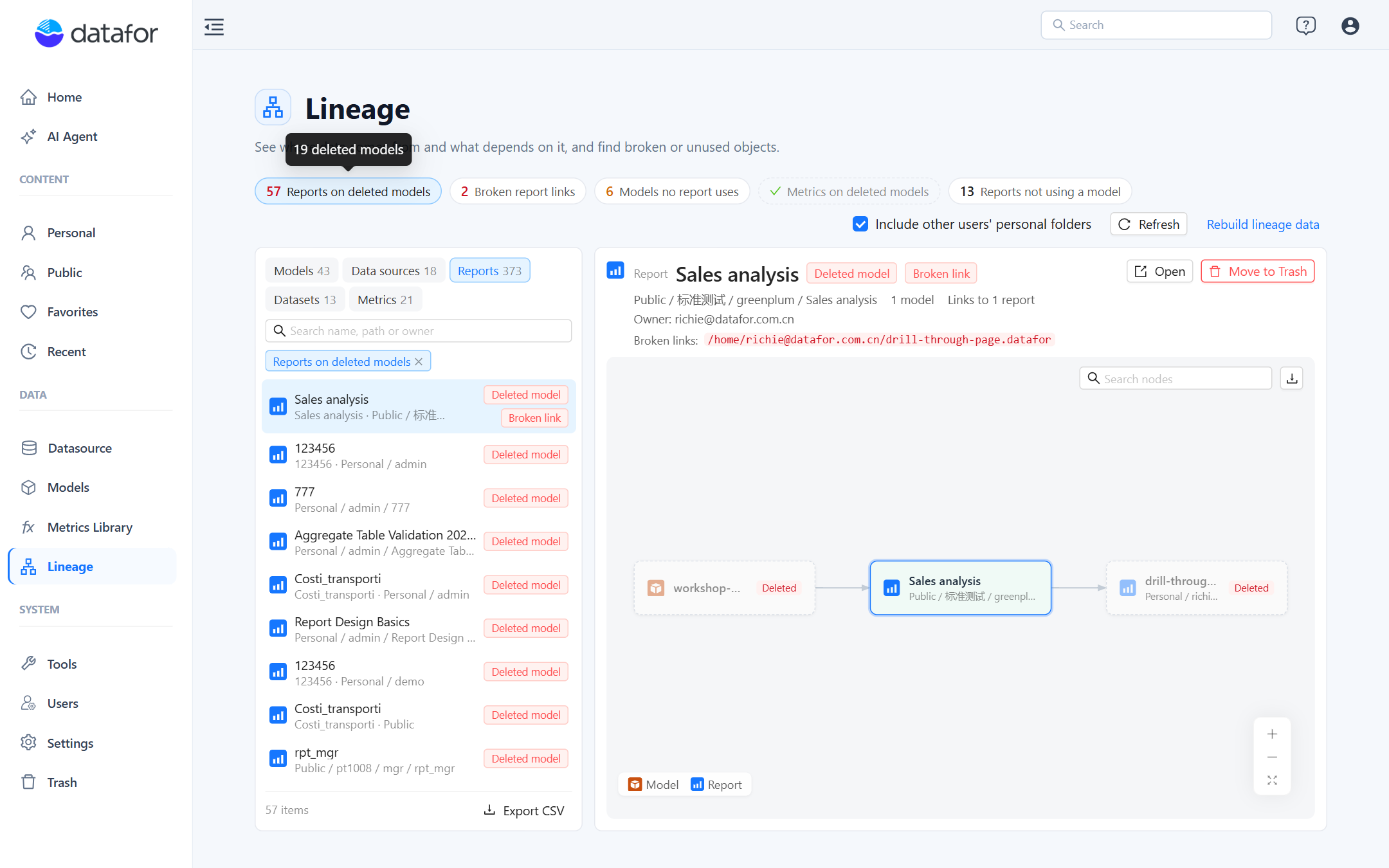Switch to Metrics 21 tab
Image resolution: width=1389 pixels, height=868 pixels.
pyautogui.click(x=385, y=300)
